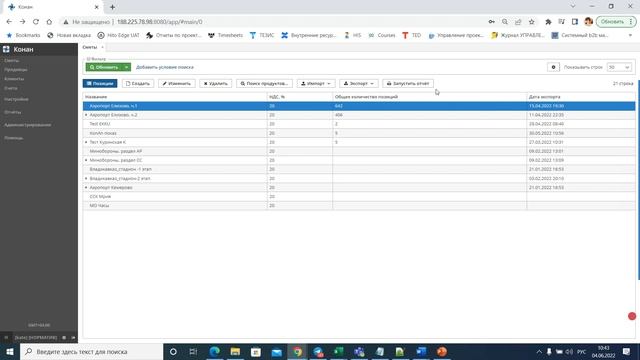Screen dimensions: 640x360
Task: Open the Courses bookmark
Action: click(382, 36)
